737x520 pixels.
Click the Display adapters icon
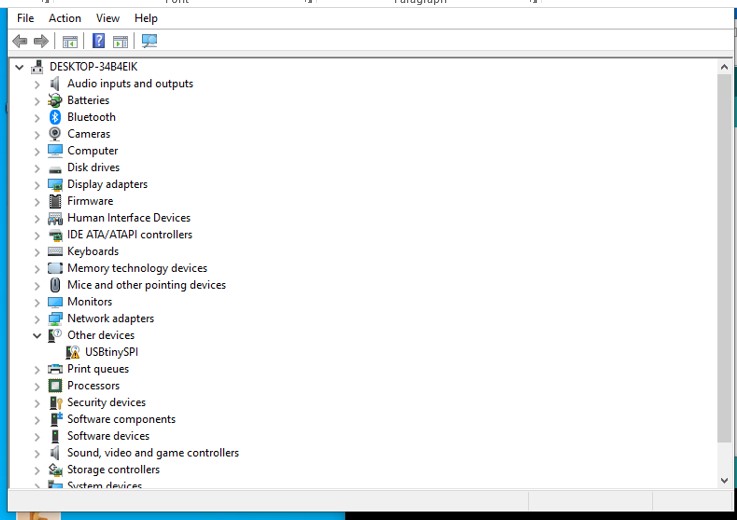tap(55, 184)
